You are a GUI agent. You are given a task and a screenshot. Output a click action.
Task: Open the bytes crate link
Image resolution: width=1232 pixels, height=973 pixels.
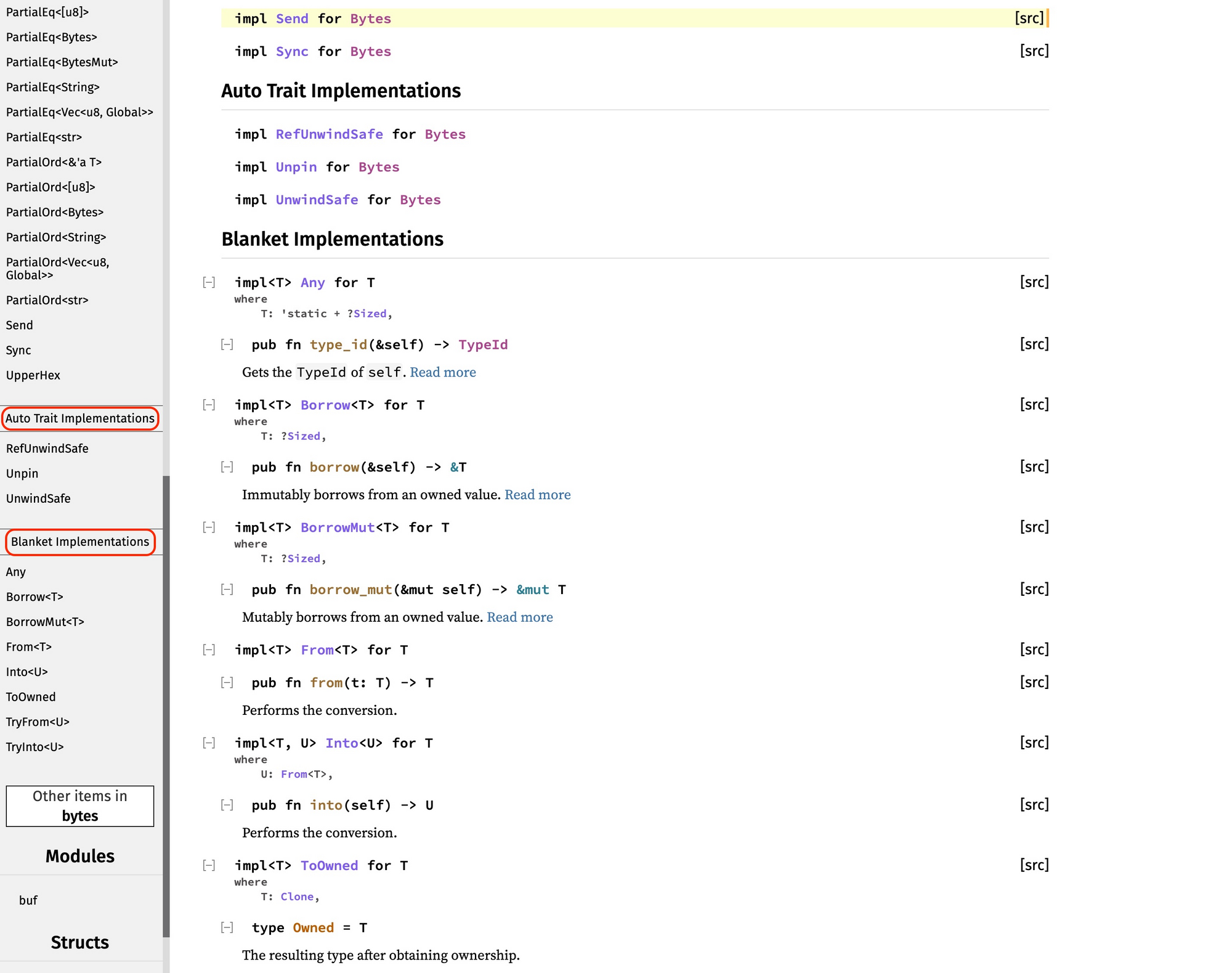pyautogui.click(x=80, y=816)
